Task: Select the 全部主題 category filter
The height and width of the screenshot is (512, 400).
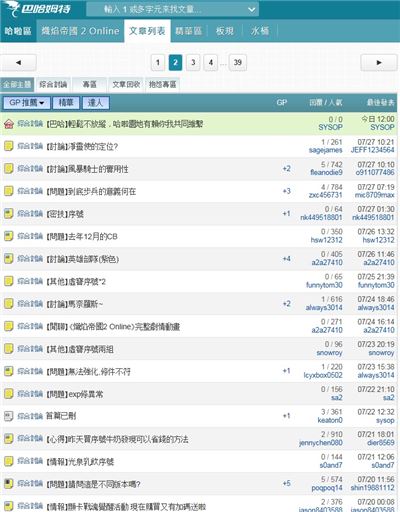Action: [x=17, y=84]
